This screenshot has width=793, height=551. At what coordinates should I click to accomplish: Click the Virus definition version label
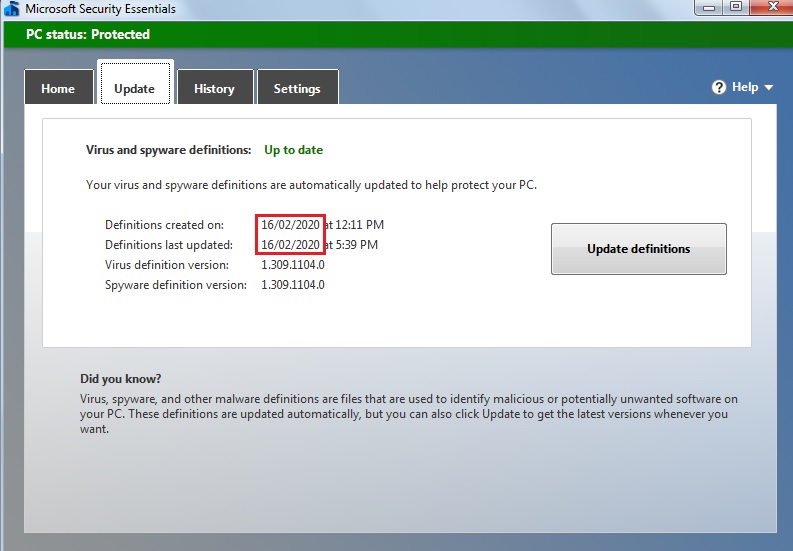167,265
